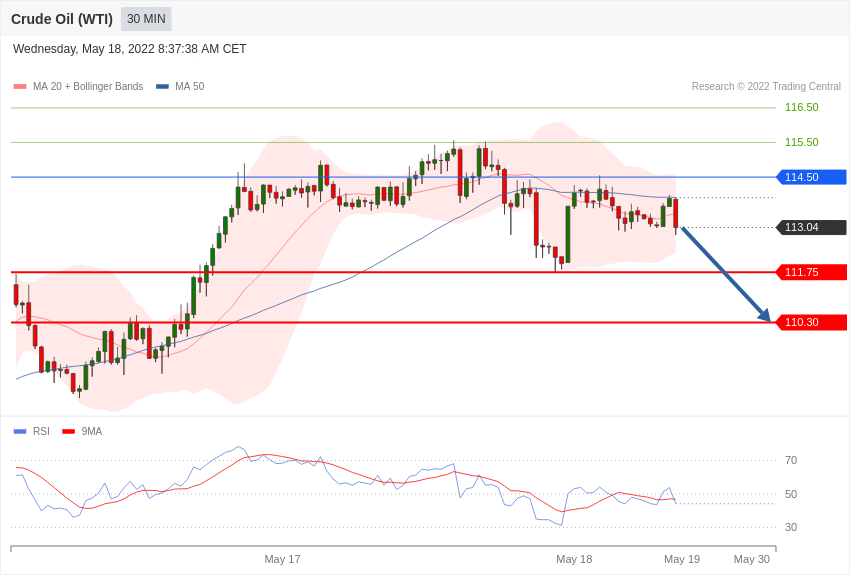Click the 30 MIN timeframe badge
Screen dimensions: 850x576
point(146,19)
